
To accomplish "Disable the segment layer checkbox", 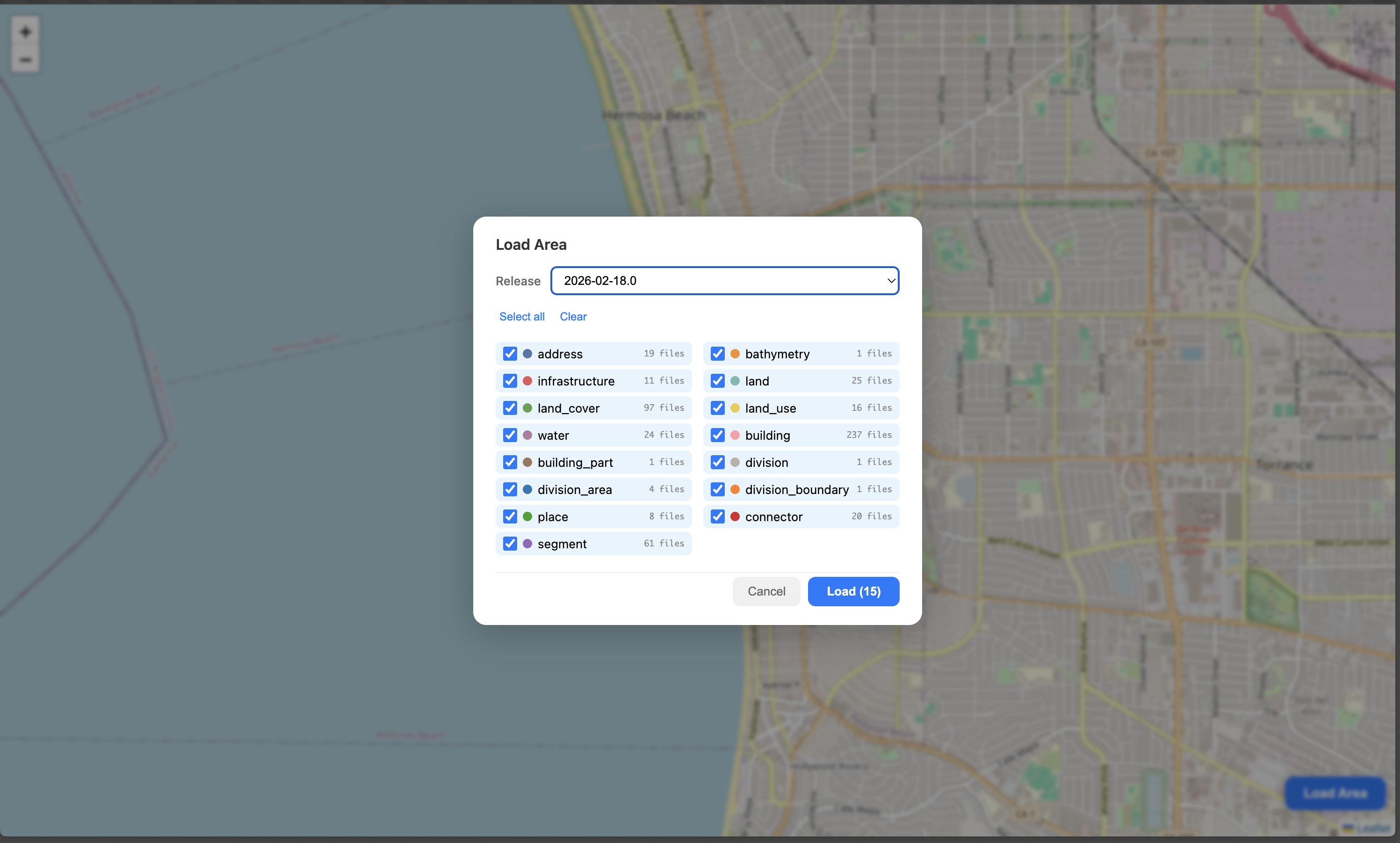I will [509, 543].
